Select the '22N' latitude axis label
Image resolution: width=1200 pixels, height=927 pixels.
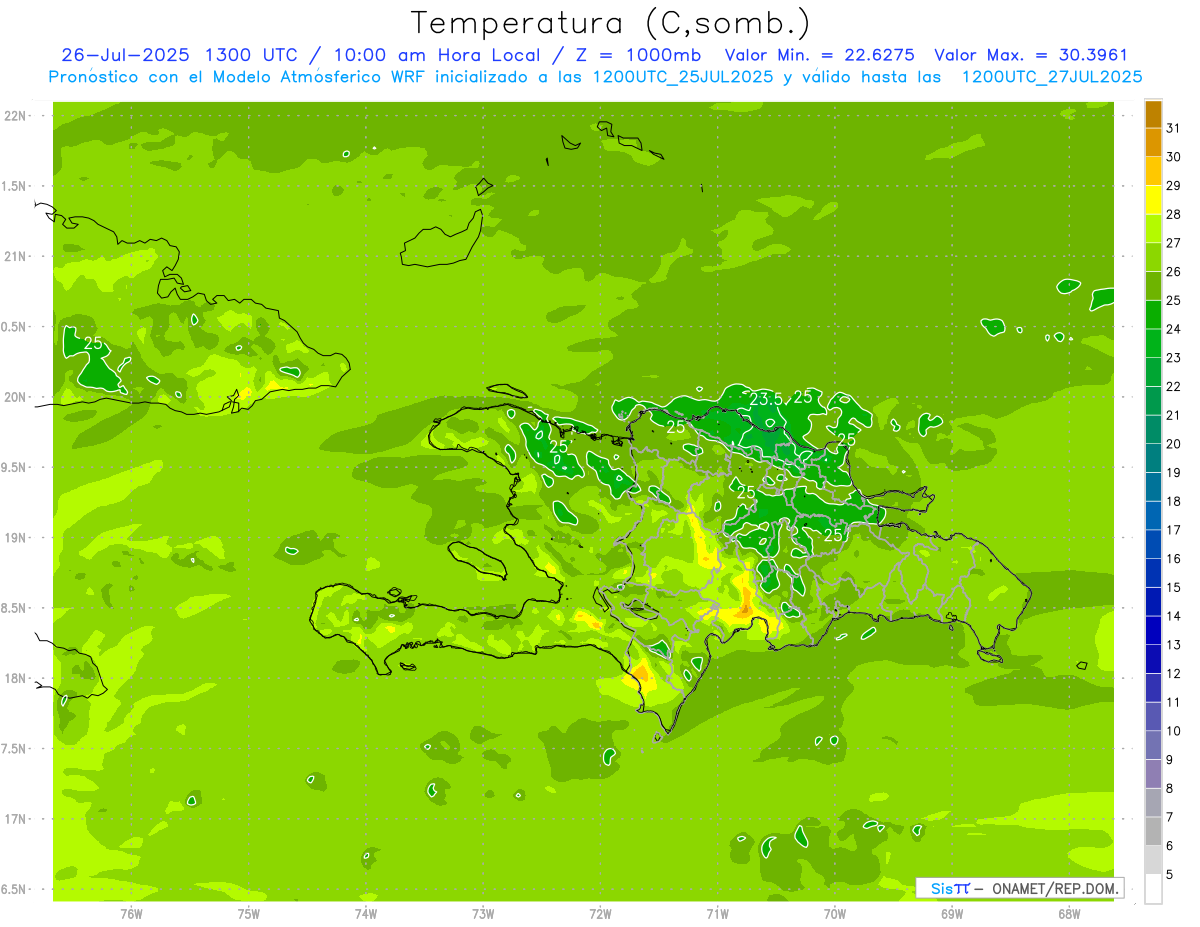pyautogui.click(x=14, y=116)
